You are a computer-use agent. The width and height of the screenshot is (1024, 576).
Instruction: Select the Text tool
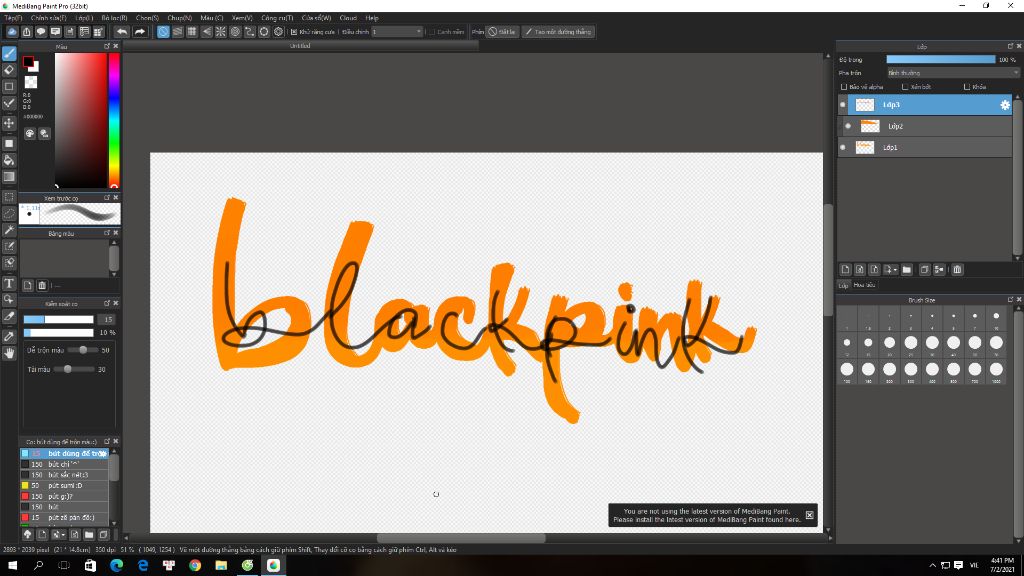tap(9, 283)
